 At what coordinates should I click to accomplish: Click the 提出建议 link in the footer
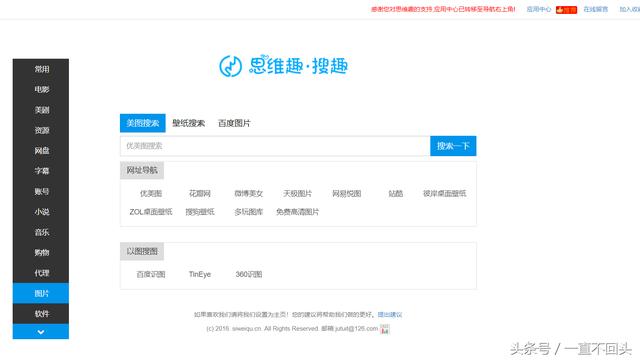(x=390, y=315)
